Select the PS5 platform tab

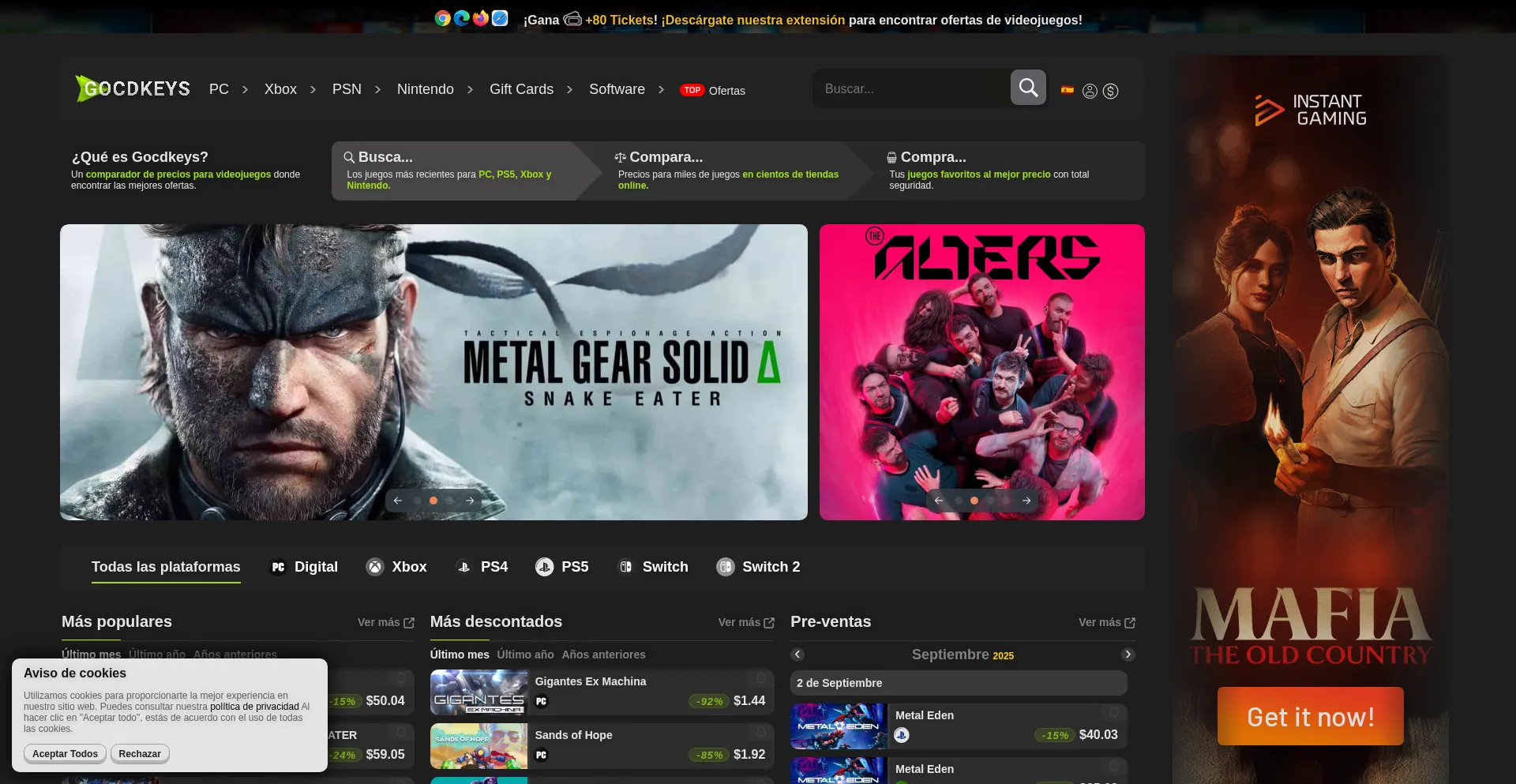click(x=561, y=567)
